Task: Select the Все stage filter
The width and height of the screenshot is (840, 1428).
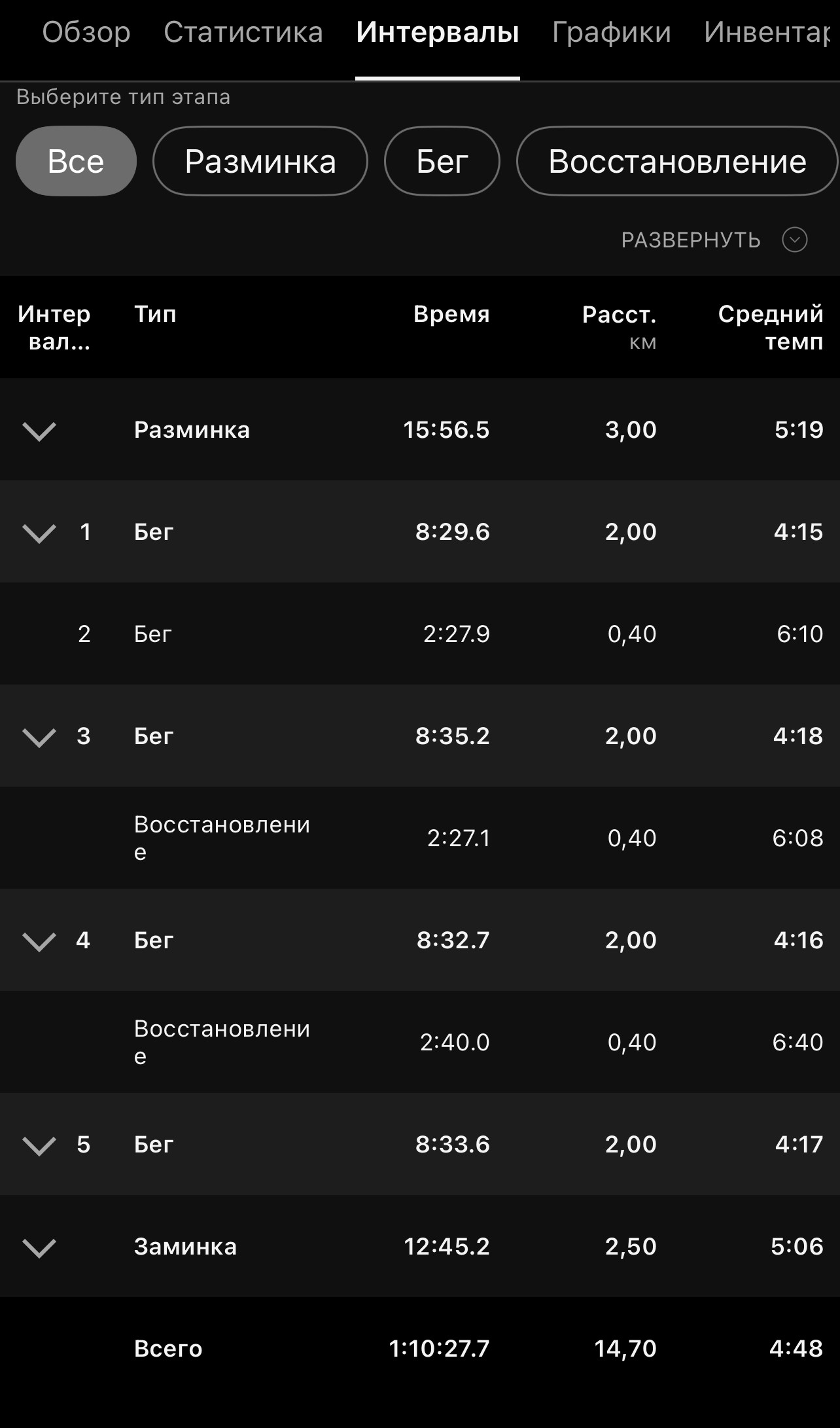Action: click(x=76, y=161)
